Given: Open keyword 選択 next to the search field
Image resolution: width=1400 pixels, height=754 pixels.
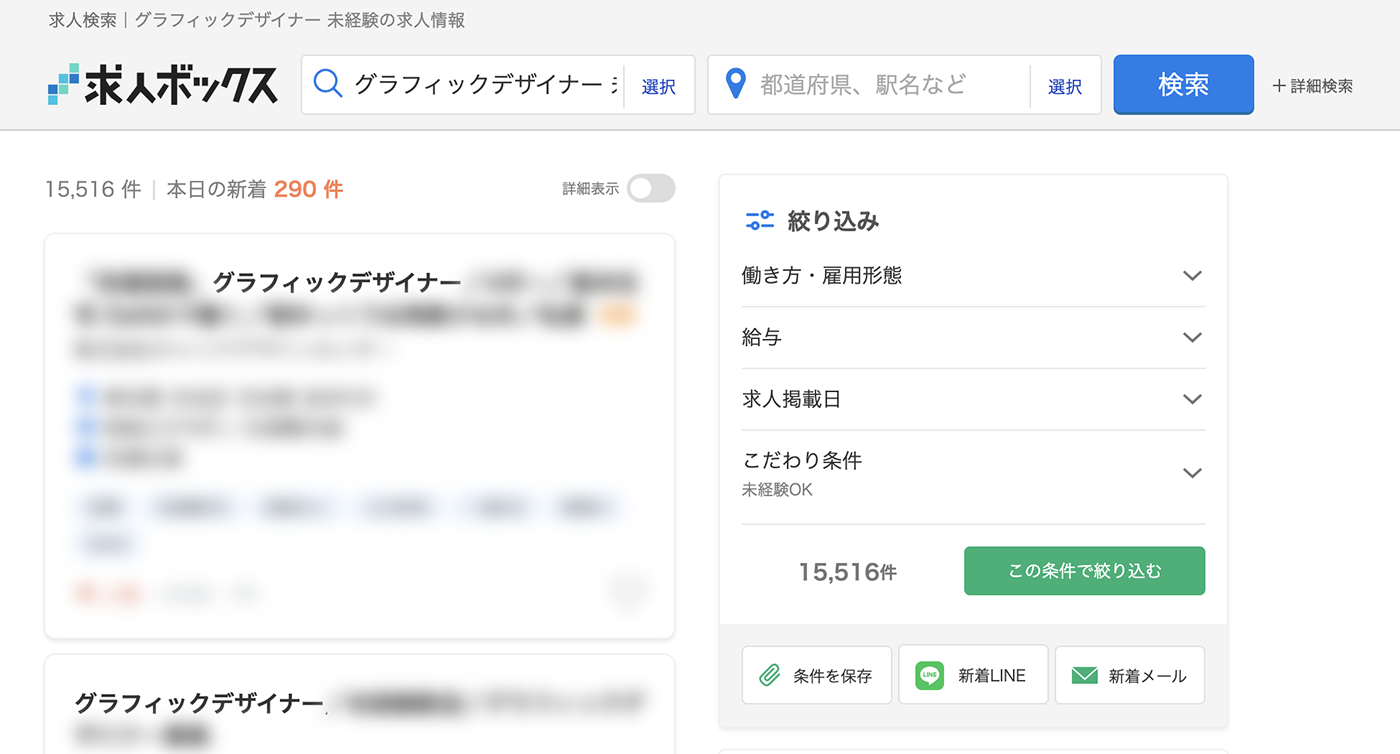Looking at the screenshot, I should [658, 86].
